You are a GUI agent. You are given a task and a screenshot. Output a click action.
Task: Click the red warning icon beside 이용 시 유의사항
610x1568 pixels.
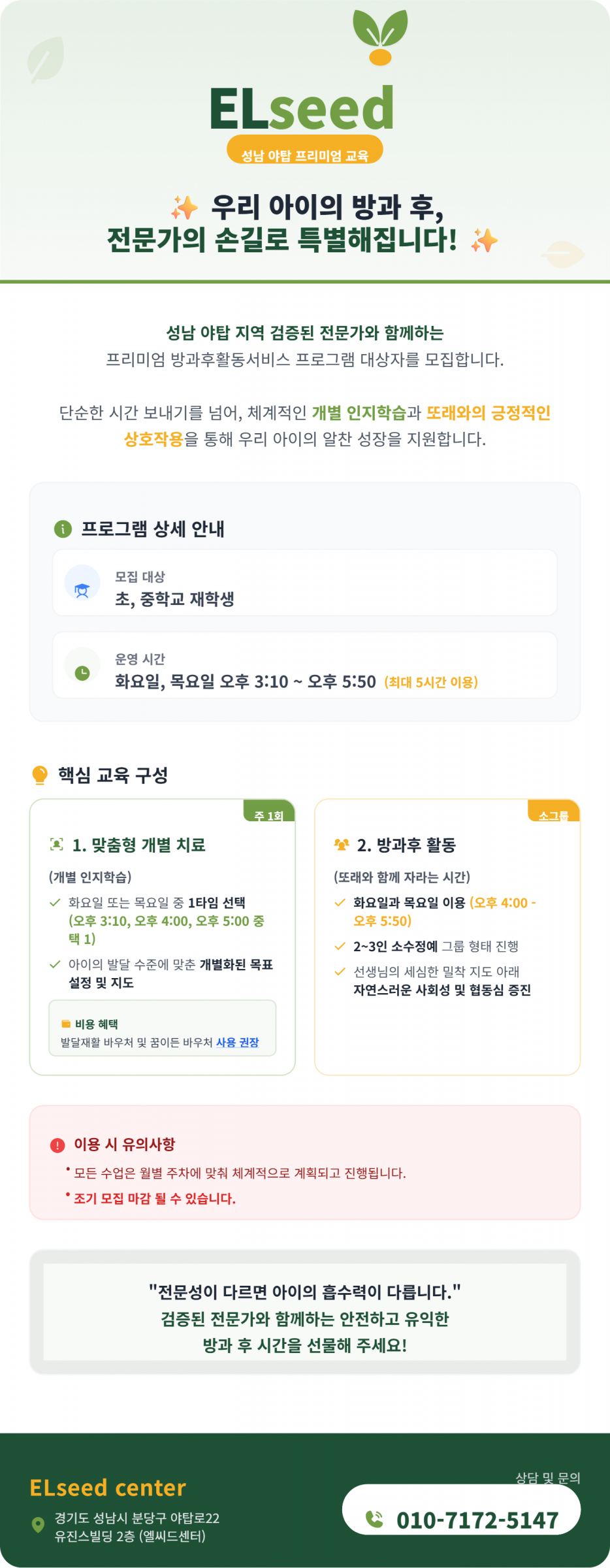pos(57,1145)
